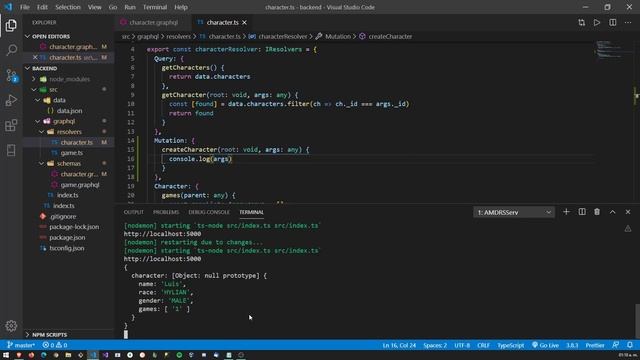The height and width of the screenshot is (360, 640).
Task: Open the Run and Debug view
Action: (11, 100)
